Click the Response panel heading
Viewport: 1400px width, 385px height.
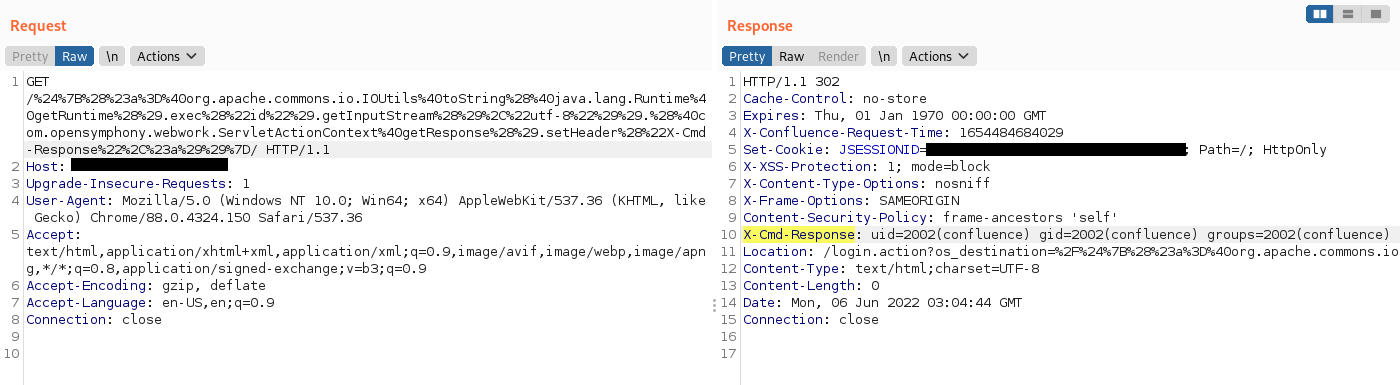(x=760, y=25)
